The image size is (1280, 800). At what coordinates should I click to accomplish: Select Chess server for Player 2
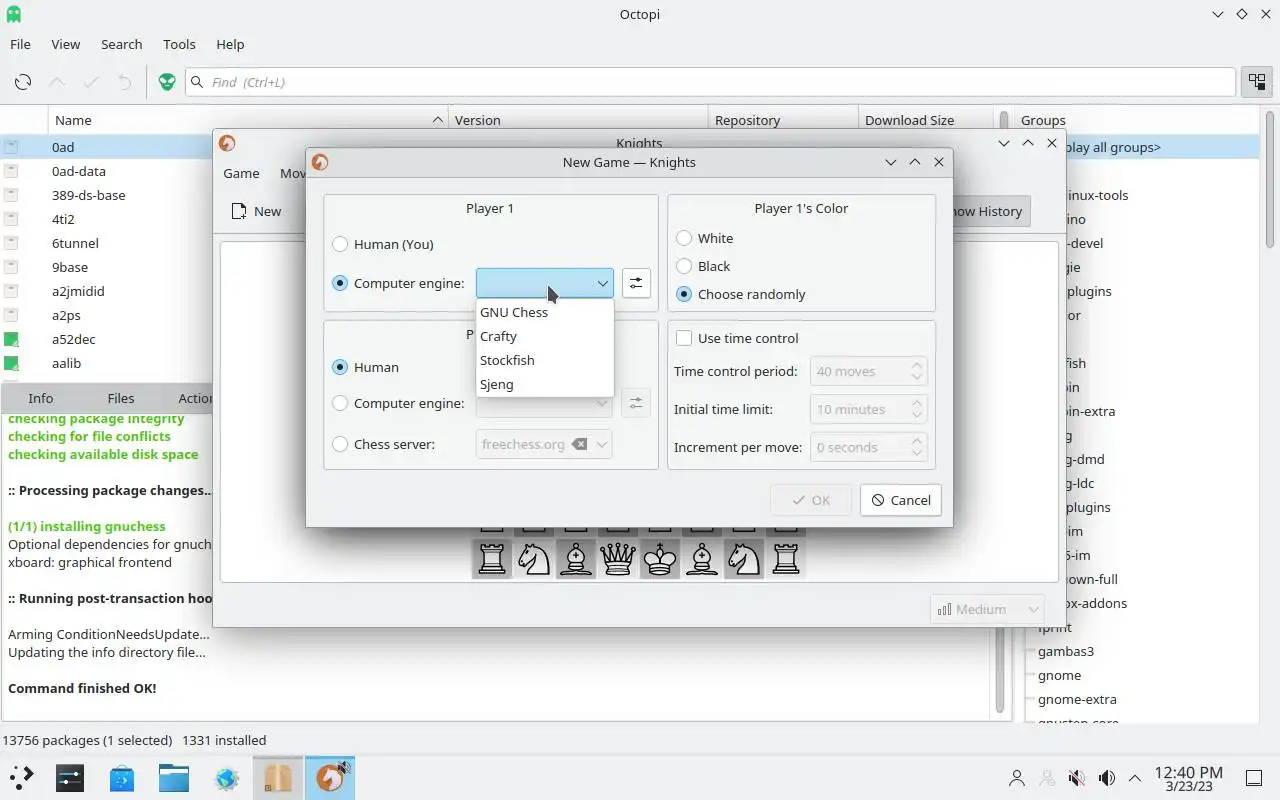[383, 444]
